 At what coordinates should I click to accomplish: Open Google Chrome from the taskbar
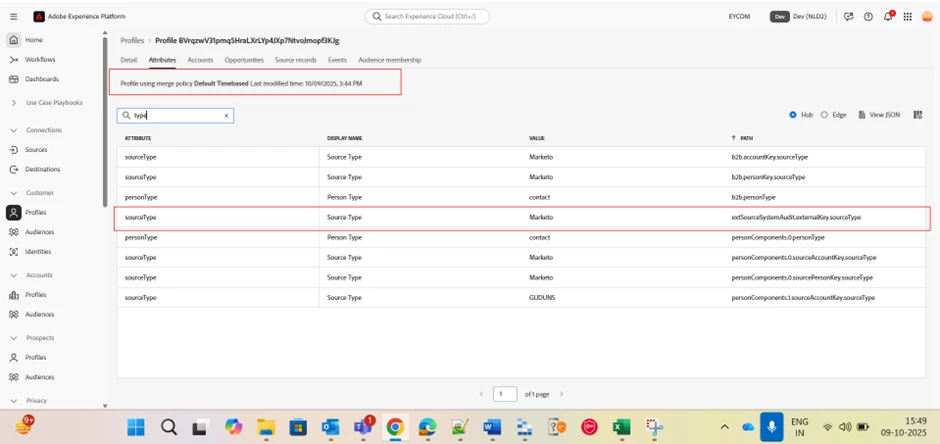click(x=394, y=427)
